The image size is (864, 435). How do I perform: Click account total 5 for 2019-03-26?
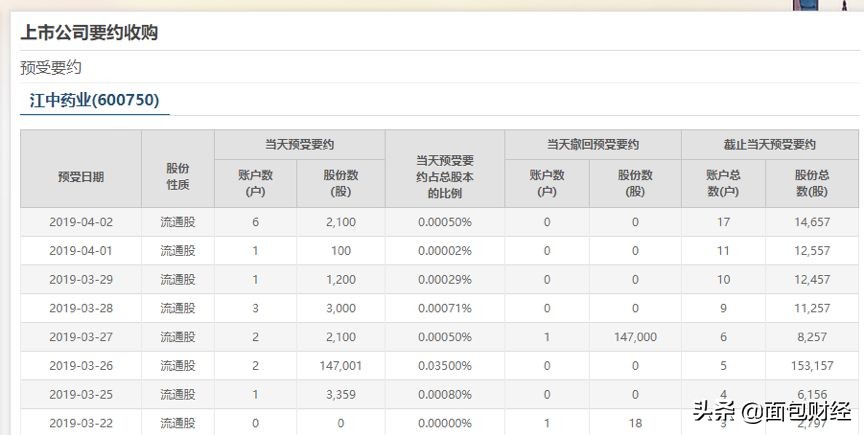(x=723, y=366)
